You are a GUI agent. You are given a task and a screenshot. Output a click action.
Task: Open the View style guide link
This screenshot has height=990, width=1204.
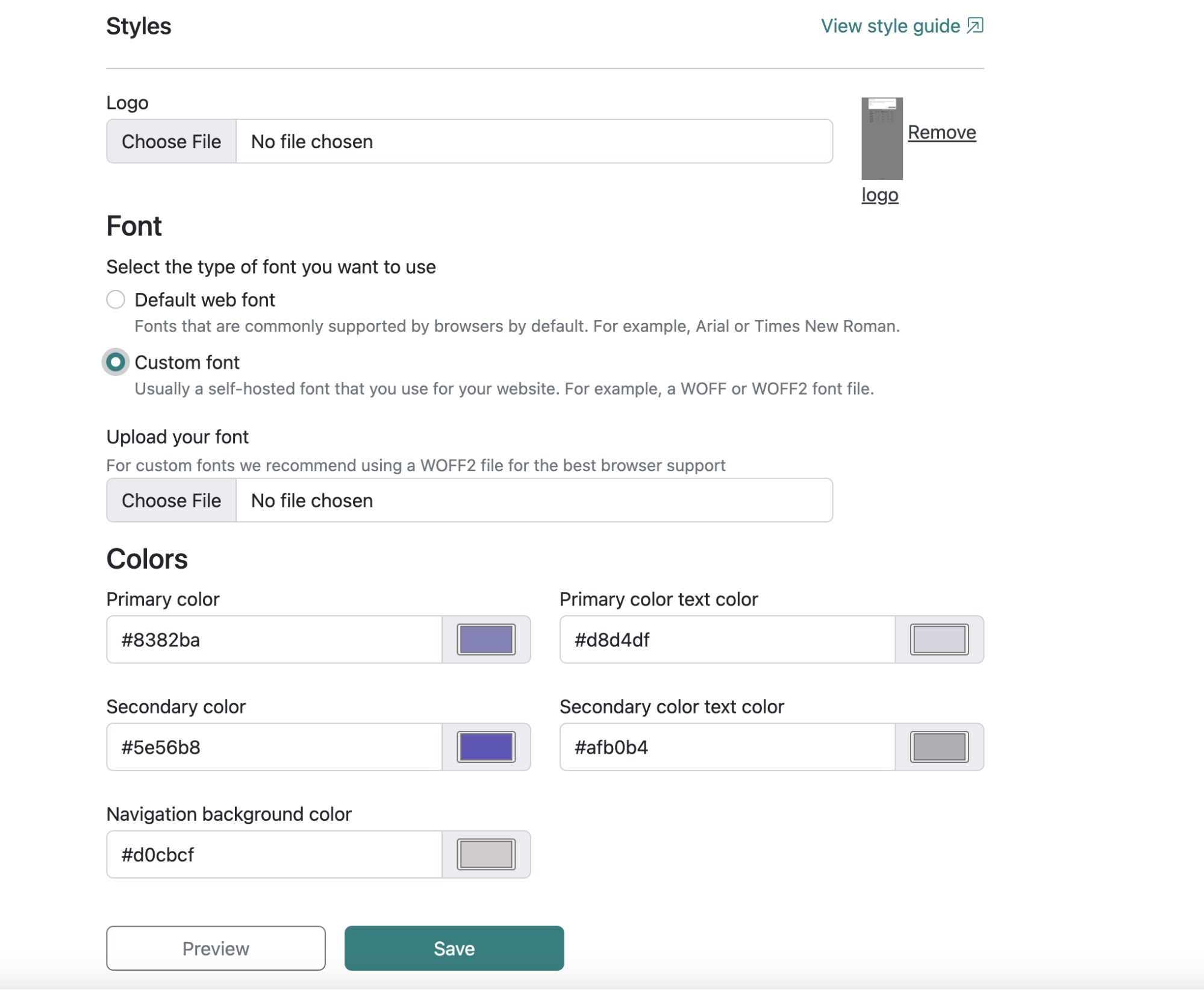(x=890, y=26)
